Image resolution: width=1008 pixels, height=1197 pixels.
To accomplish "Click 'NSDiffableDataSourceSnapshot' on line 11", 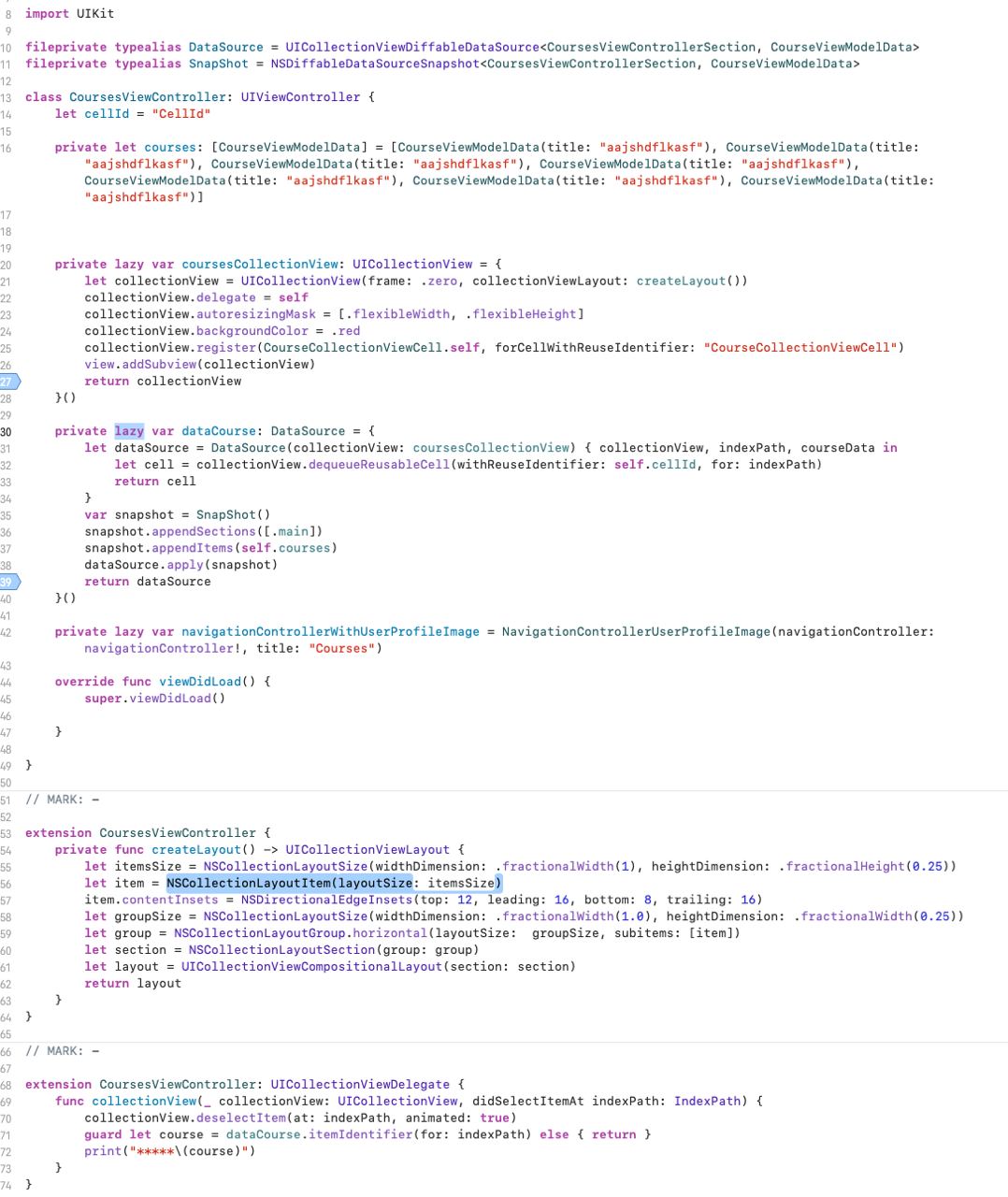I will pyautogui.click(x=375, y=64).
